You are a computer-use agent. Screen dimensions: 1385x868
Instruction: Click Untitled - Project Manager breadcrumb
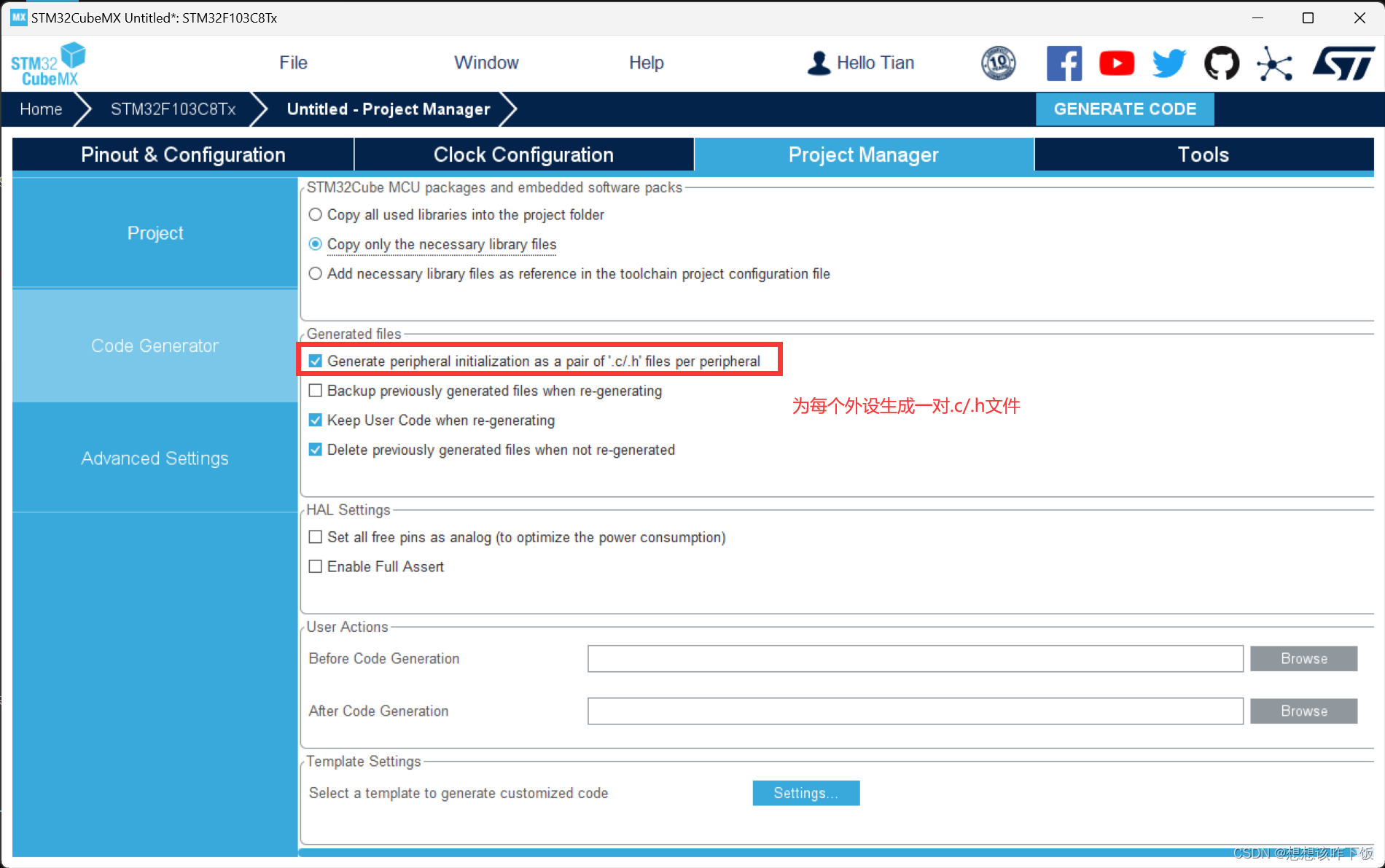tap(388, 109)
